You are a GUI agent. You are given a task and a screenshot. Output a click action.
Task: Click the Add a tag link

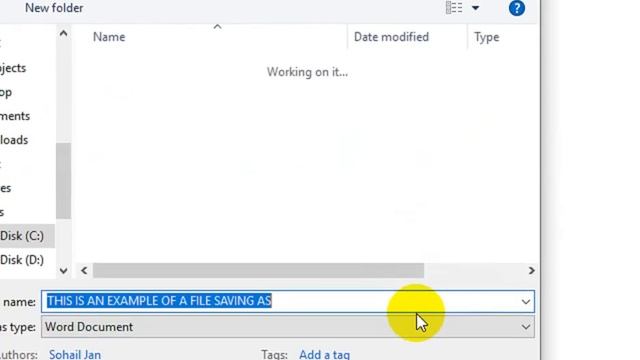click(324, 354)
